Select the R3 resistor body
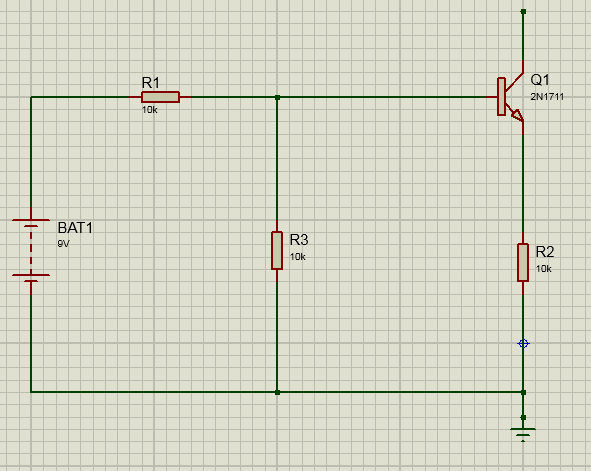 pyautogui.click(x=277, y=251)
